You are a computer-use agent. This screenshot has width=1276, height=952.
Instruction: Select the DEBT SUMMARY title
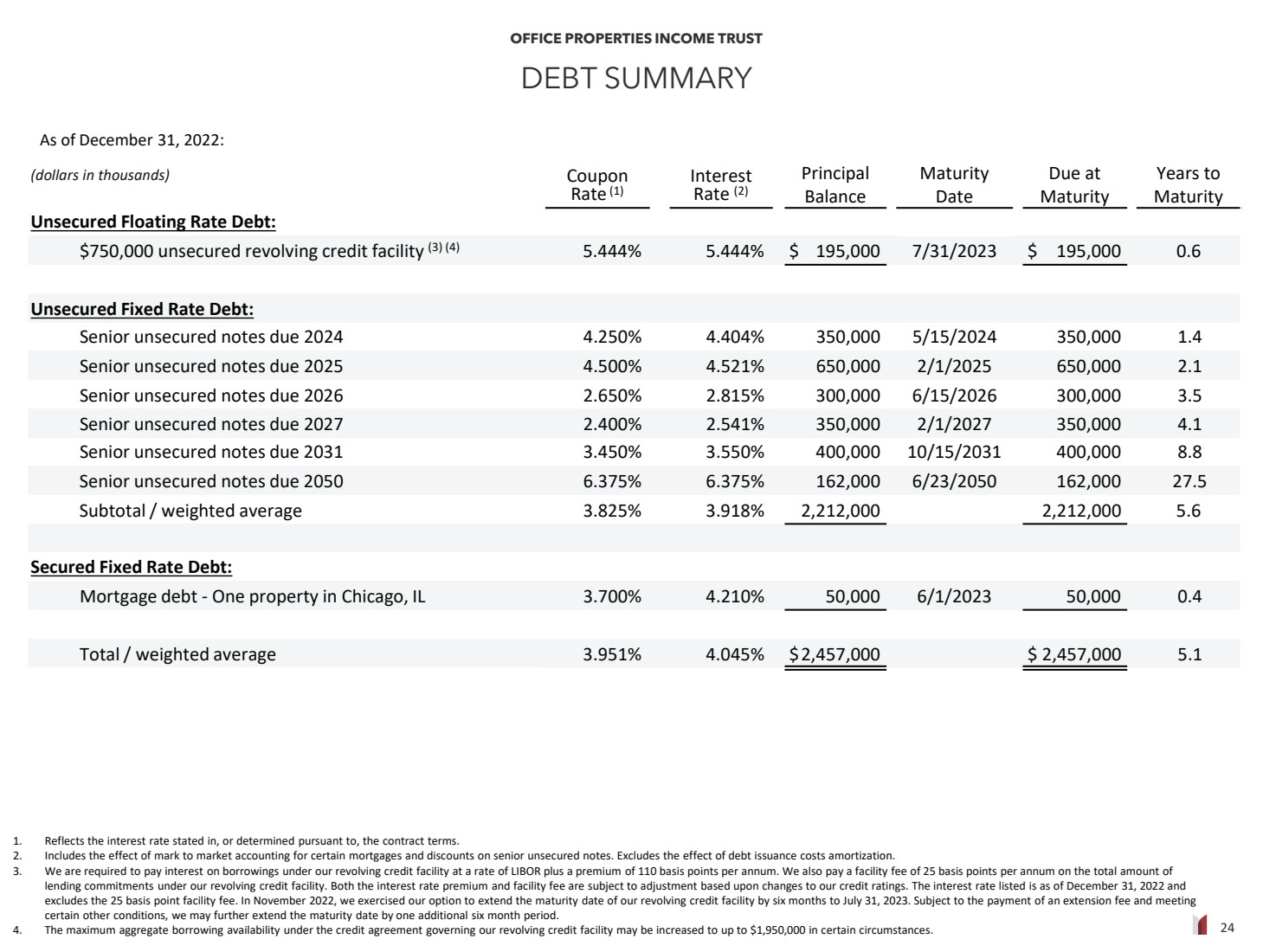coord(636,78)
